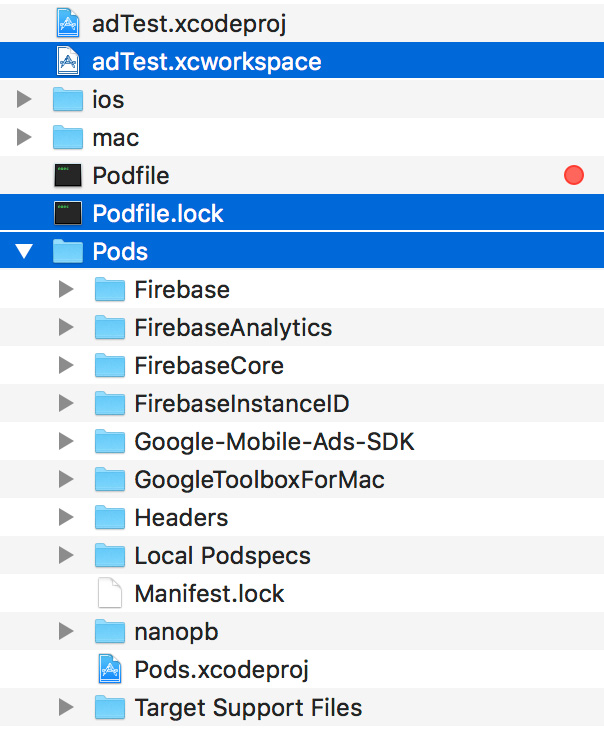Expand the ios folder
The height and width of the screenshot is (734, 604).
point(25,100)
